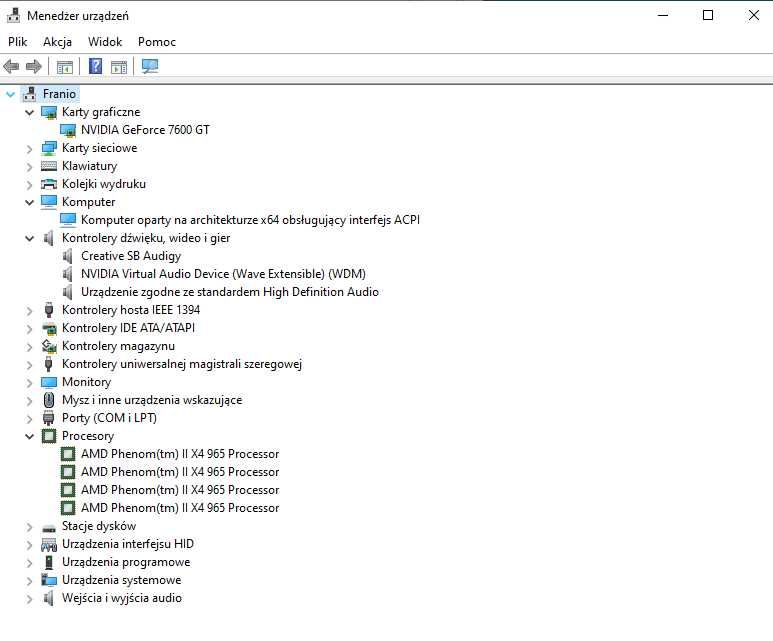
Task: Expand the Porty (COM i LPT) branch
Action: coord(30,419)
